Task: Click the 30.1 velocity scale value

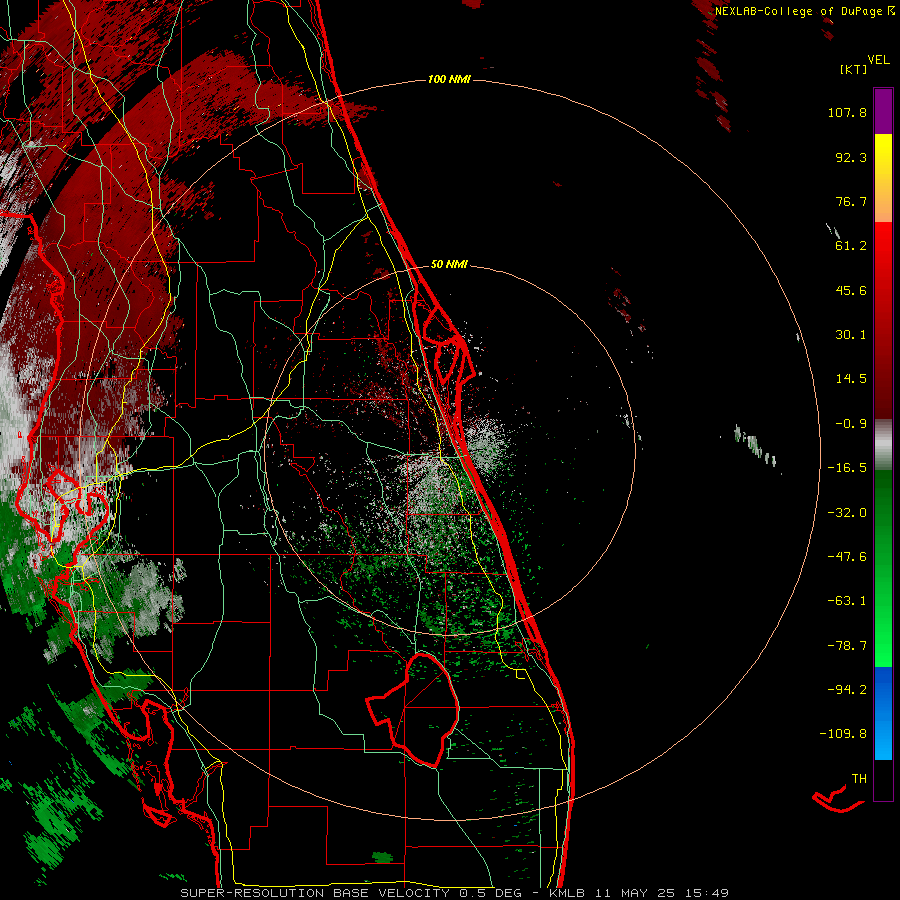Action: click(x=851, y=335)
